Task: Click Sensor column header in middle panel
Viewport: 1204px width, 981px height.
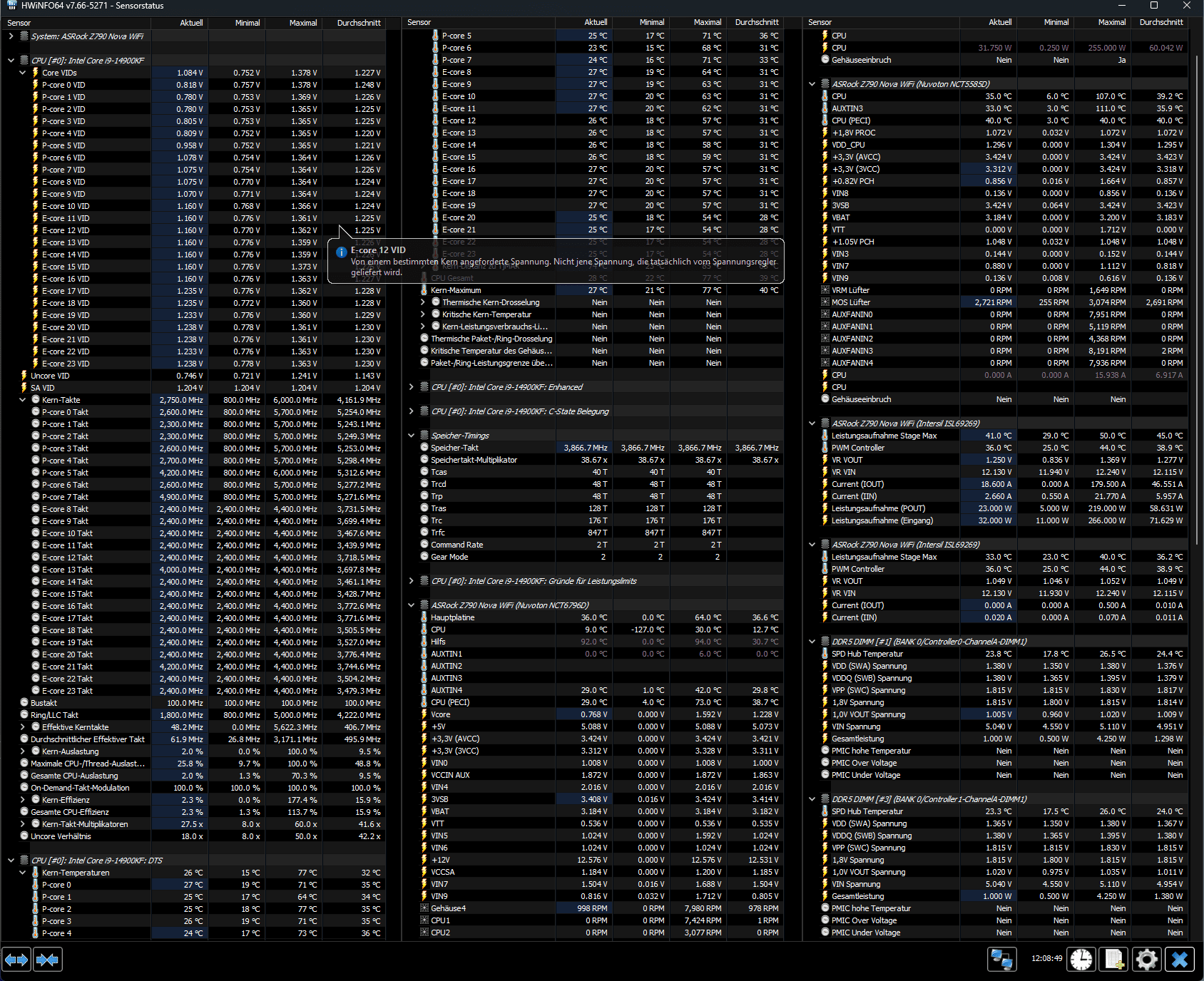Action: (x=479, y=22)
